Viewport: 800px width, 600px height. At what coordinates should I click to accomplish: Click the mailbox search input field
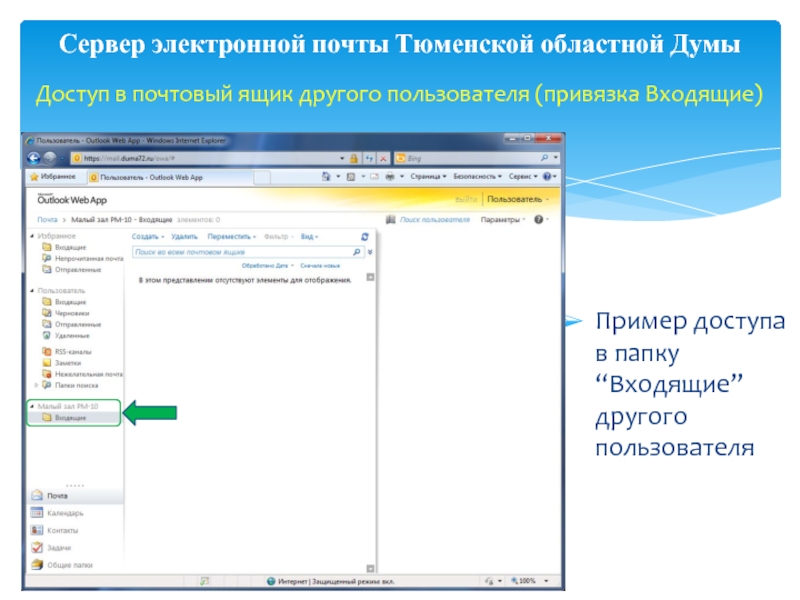click(x=242, y=252)
